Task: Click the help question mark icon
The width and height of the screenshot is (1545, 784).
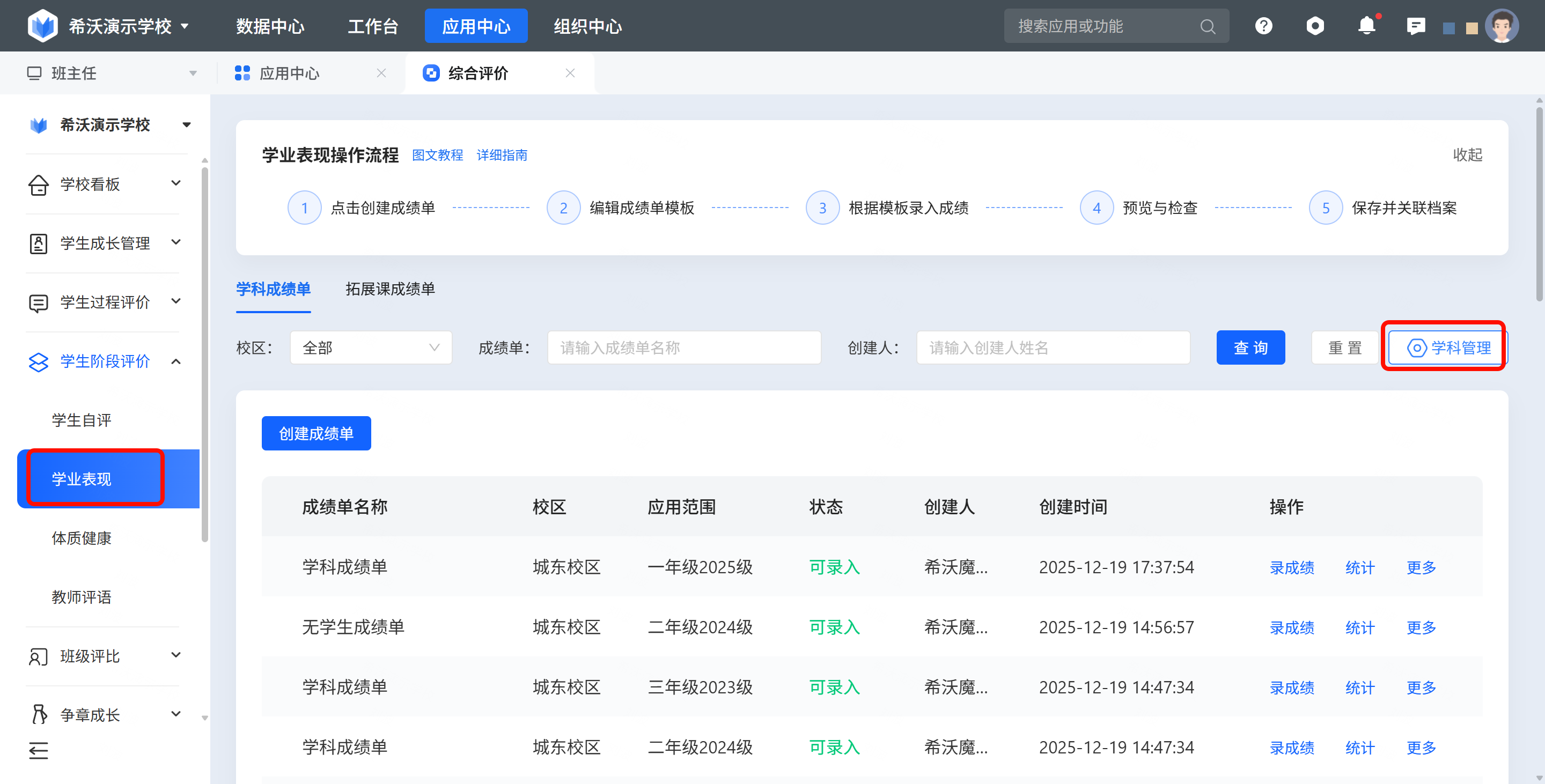Action: click(1263, 26)
